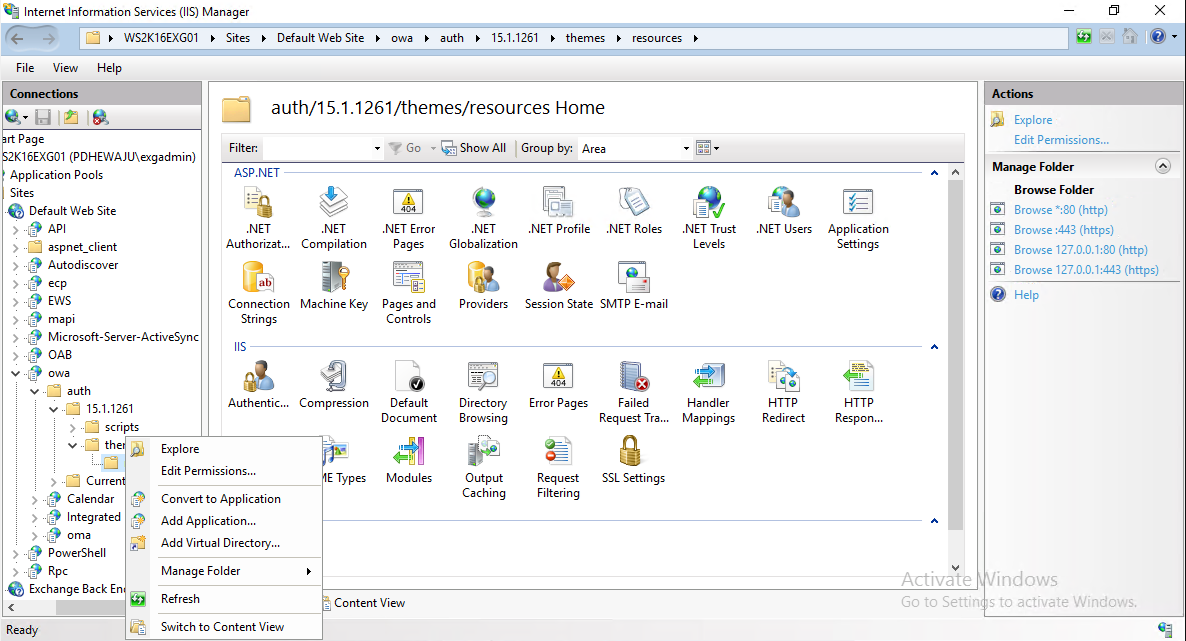Open the HTTP Redirect feature
This screenshot has width=1186, height=641.
pos(784,392)
